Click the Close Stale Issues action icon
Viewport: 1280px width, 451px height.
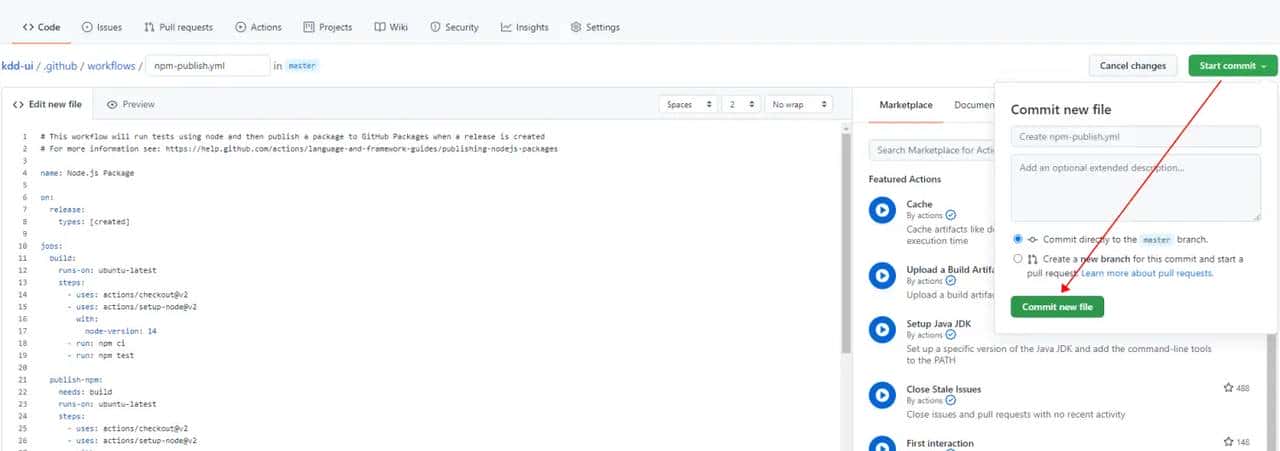point(881,395)
